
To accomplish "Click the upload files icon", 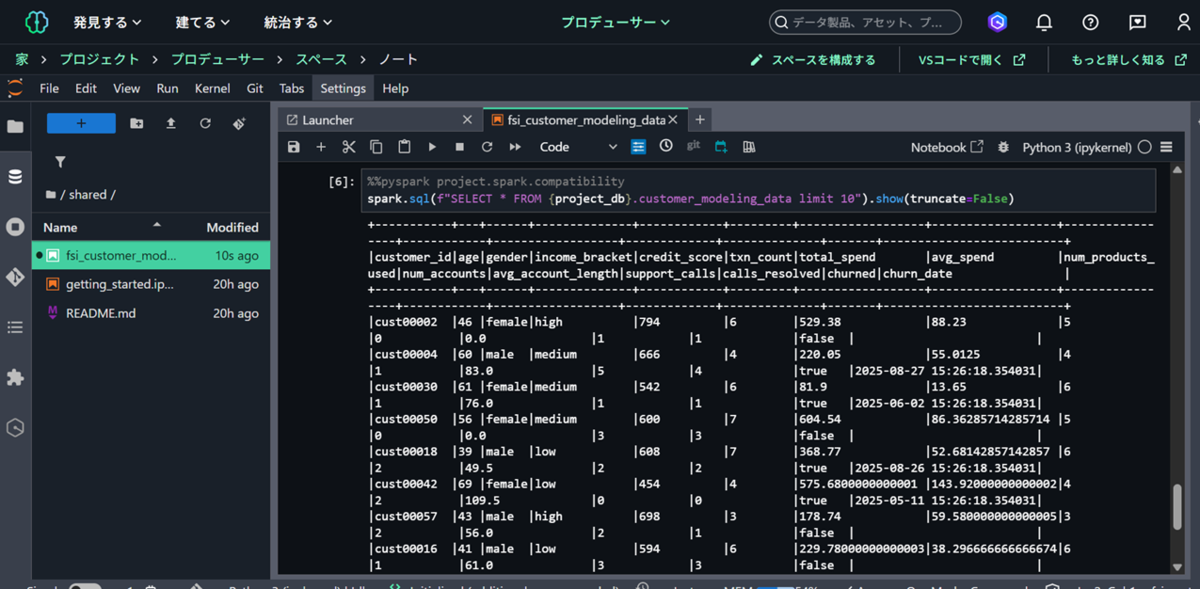I will [171, 123].
